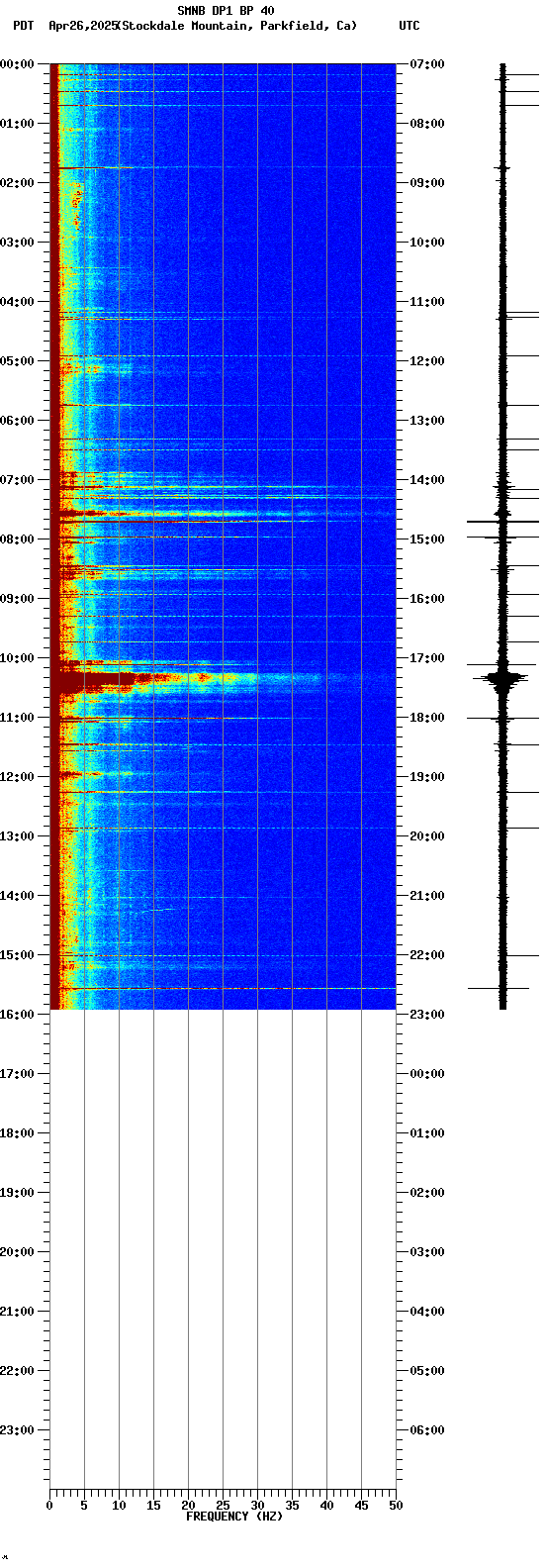The image size is (546, 1568).
Task: Select the UTC axis label "08:00"
Action: click(x=427, y=124)
